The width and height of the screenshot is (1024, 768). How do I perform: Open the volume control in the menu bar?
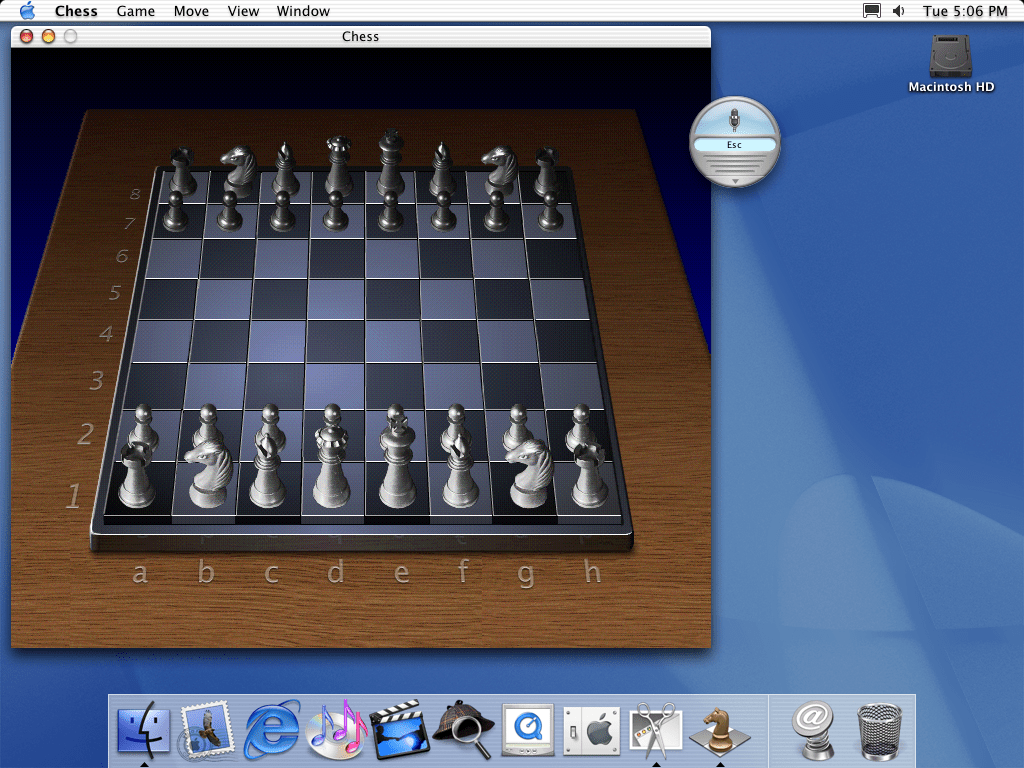tap(898, 11)
